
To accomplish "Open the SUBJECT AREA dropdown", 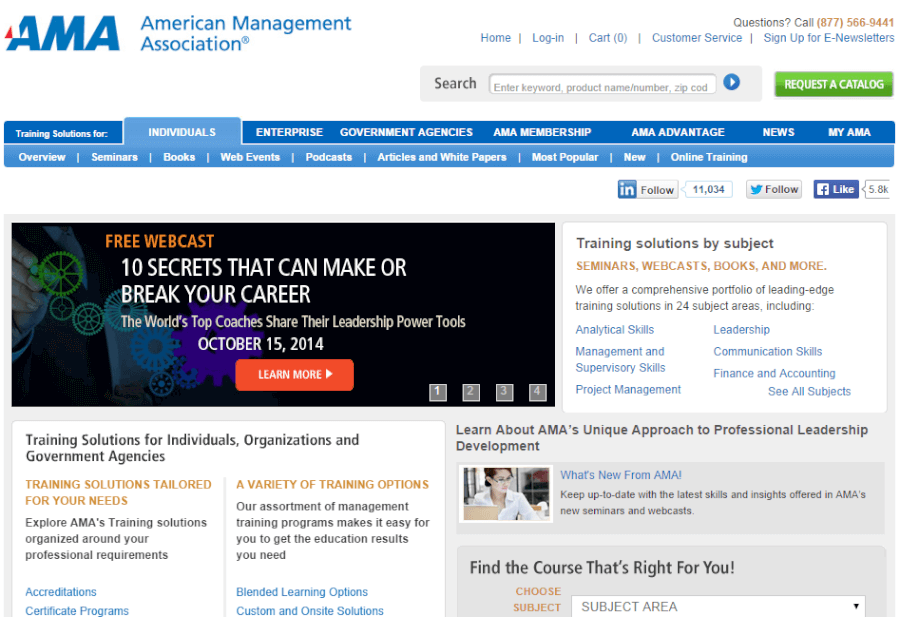I will pos(718,606).
